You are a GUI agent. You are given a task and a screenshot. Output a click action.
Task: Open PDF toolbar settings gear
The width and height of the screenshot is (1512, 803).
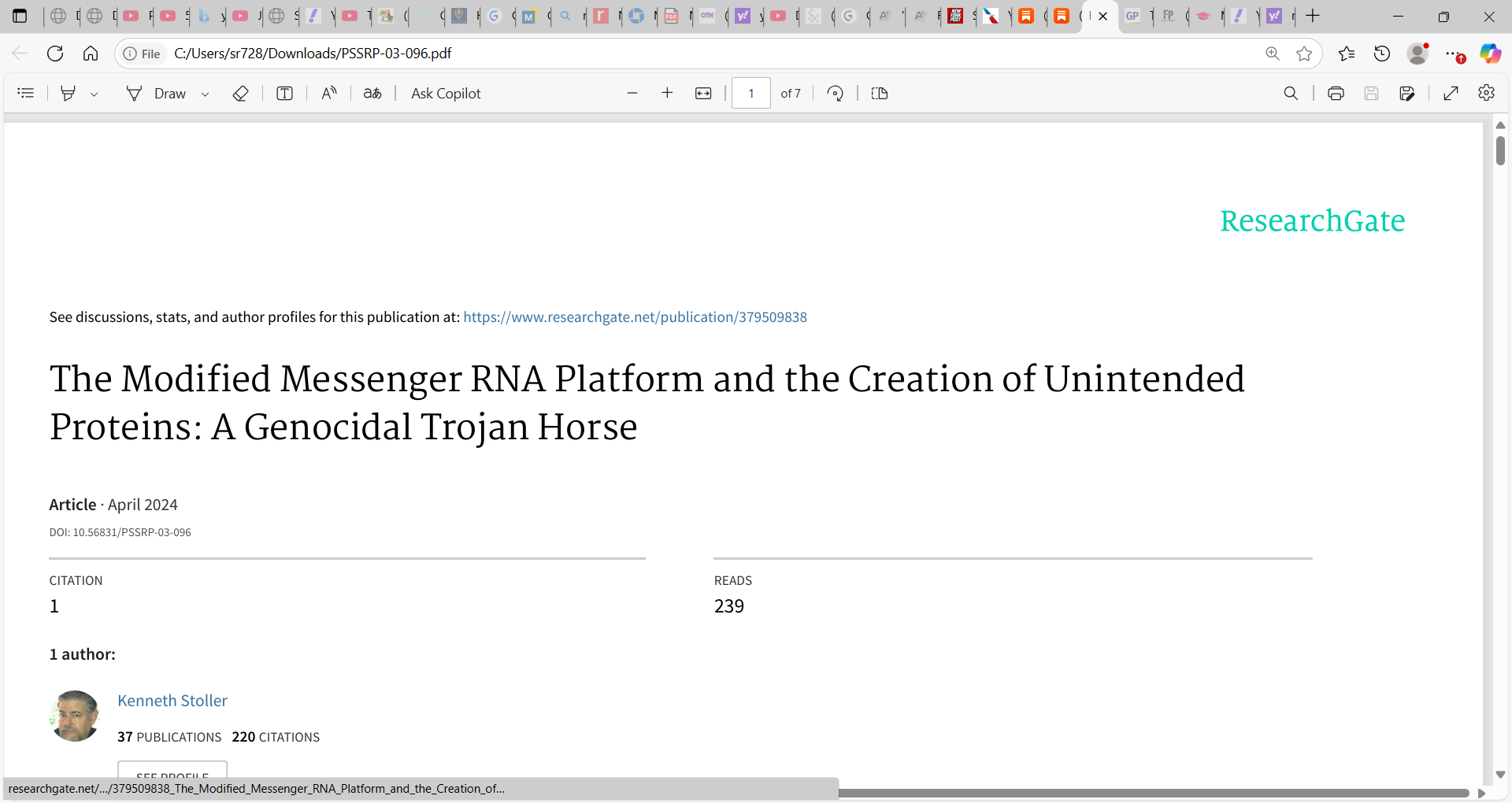coord(1486,93)
